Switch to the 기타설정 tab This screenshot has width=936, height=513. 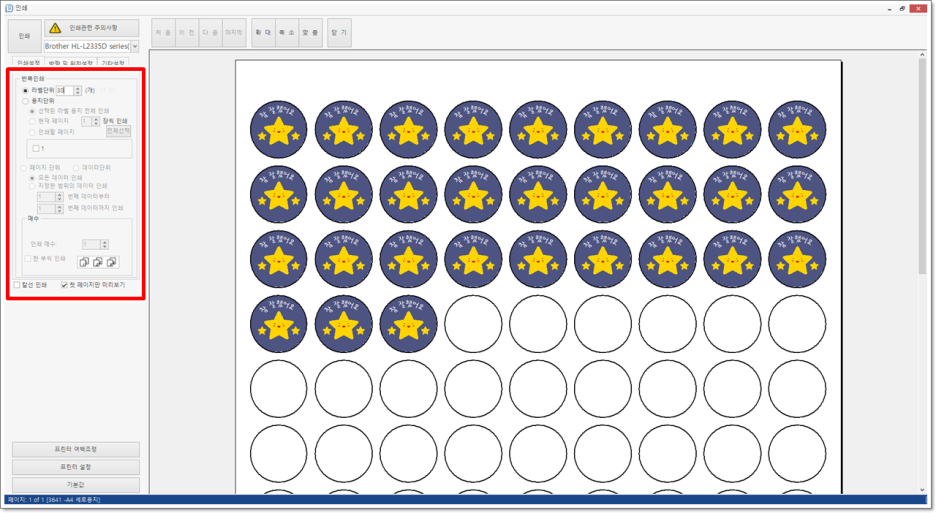click(113, 62)
